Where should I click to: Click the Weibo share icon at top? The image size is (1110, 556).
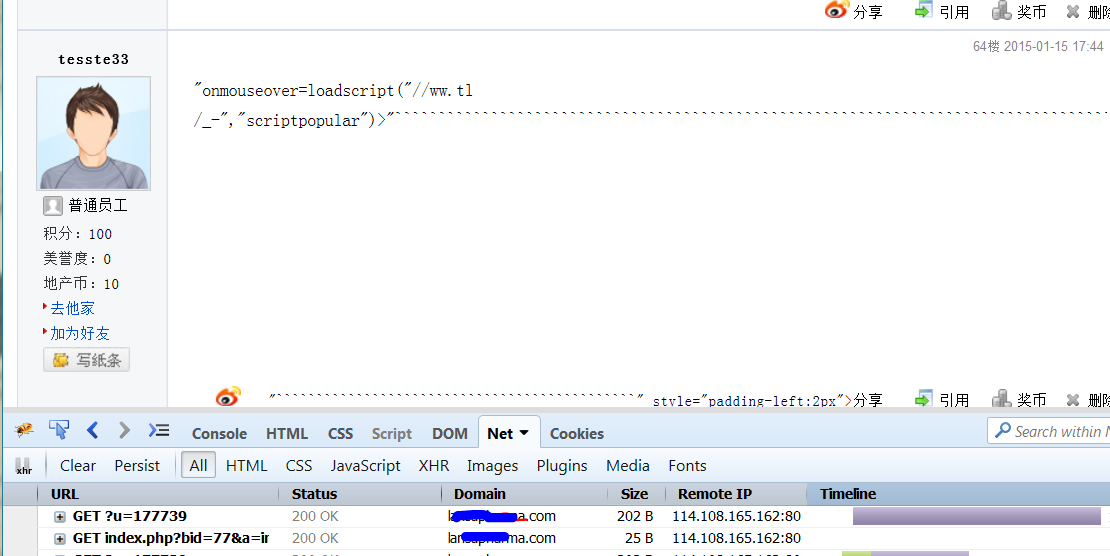[836, 10]
